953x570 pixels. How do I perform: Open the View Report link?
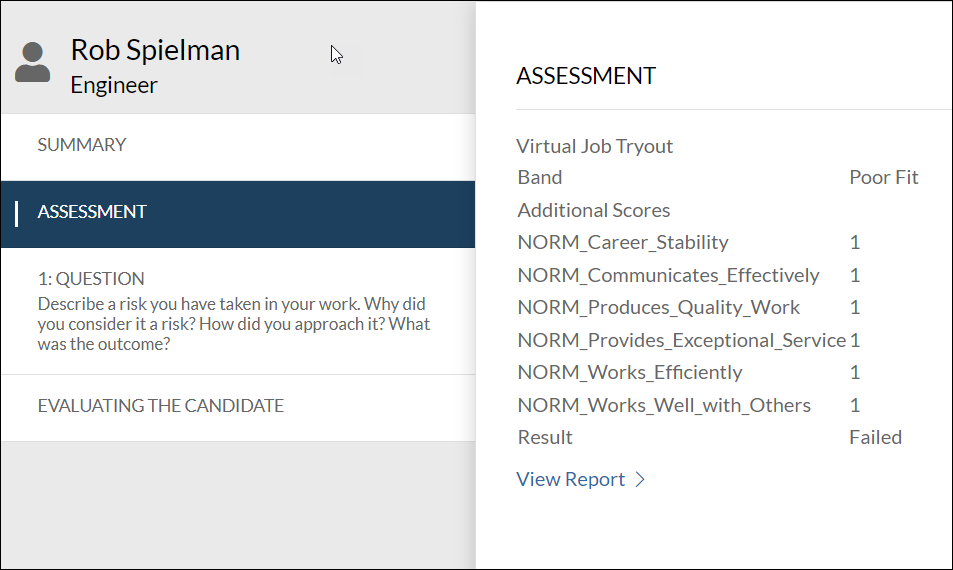(571, 479)
